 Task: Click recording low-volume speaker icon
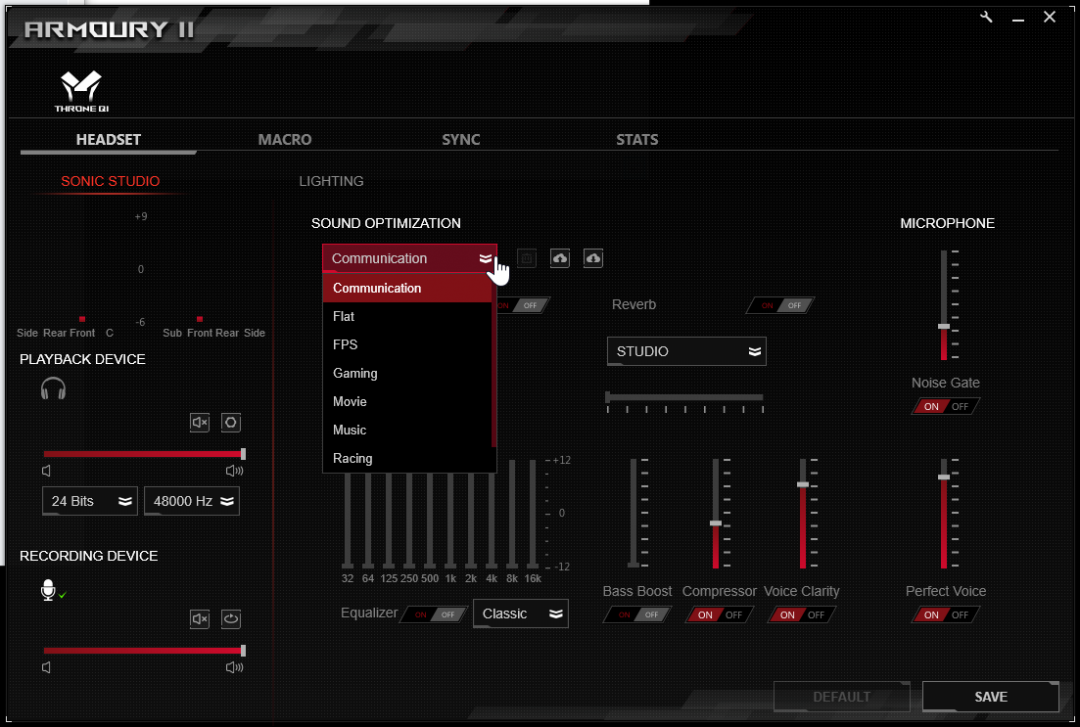click(x=46, y=667)
